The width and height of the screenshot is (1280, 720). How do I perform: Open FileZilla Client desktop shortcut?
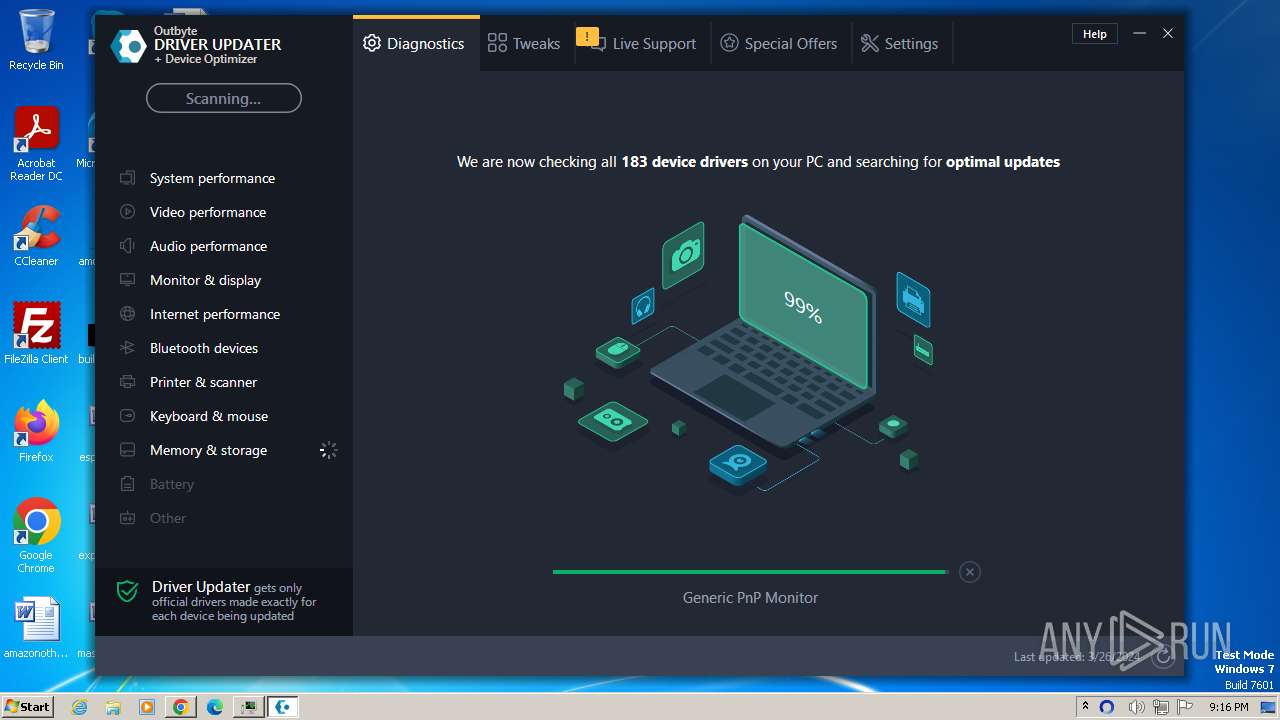pos(36,334)
